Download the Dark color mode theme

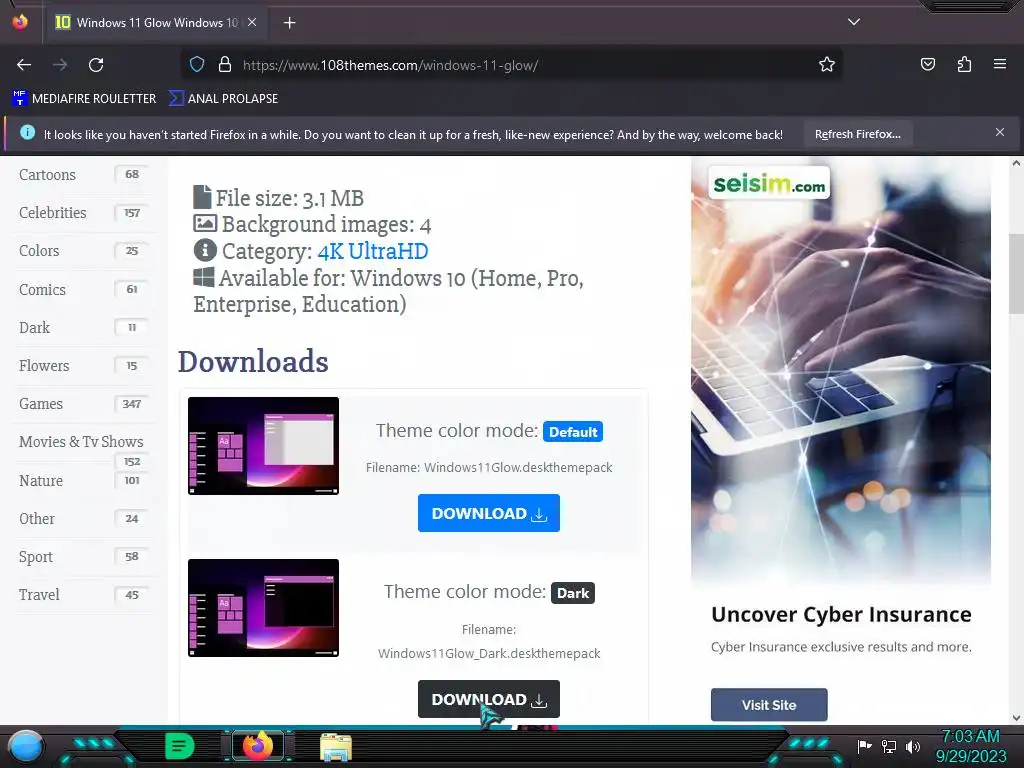pyautogui.click(x=488, y=699)
